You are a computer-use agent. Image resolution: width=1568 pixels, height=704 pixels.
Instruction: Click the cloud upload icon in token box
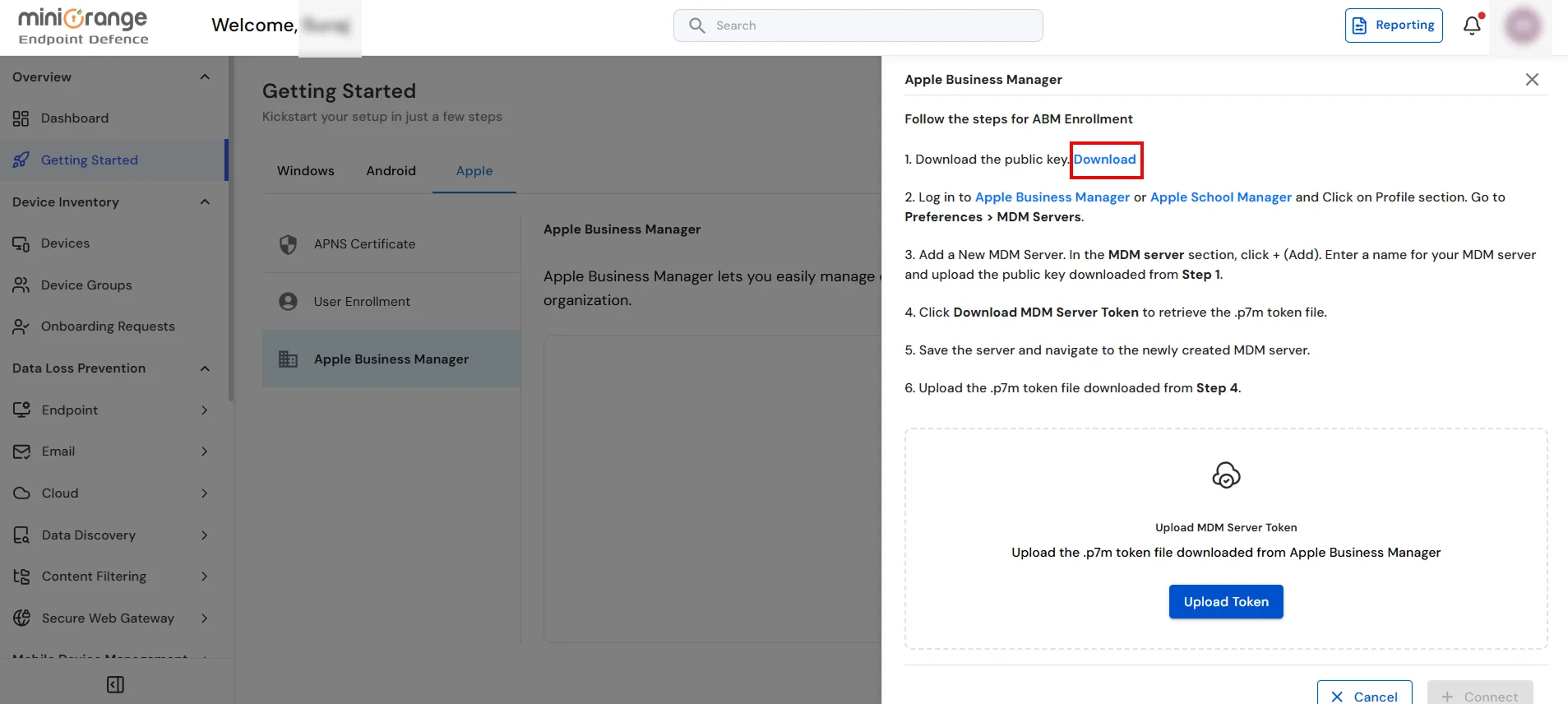click(1226, 475)
